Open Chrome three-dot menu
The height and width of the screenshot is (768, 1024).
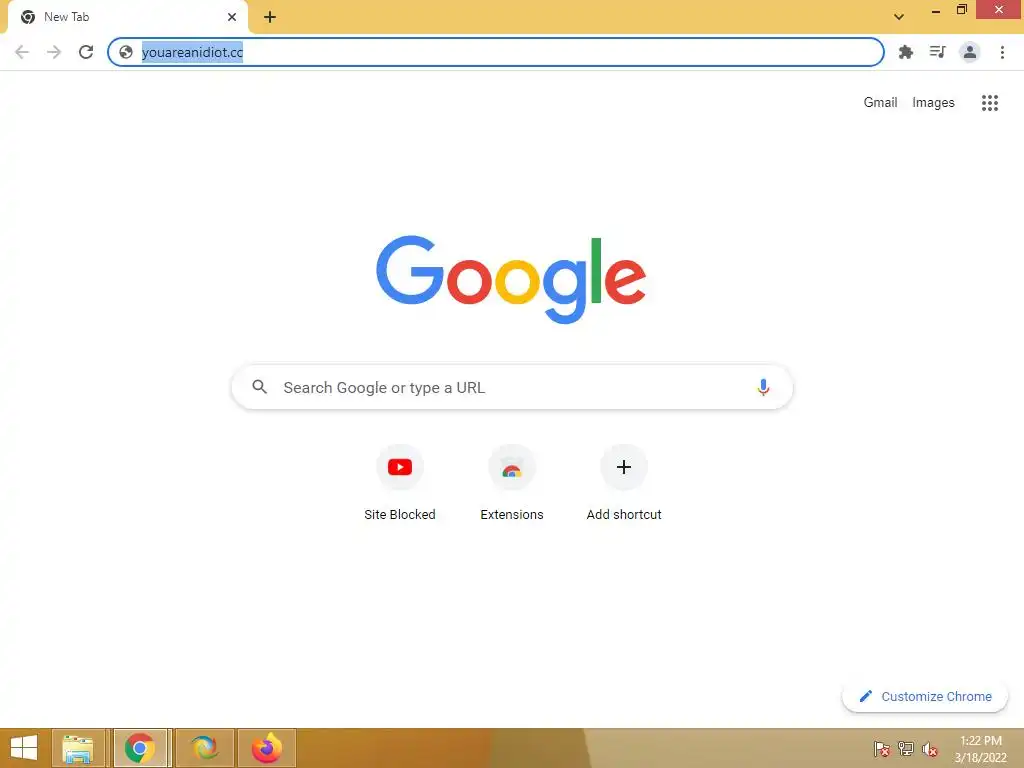tap(1002, 52)
